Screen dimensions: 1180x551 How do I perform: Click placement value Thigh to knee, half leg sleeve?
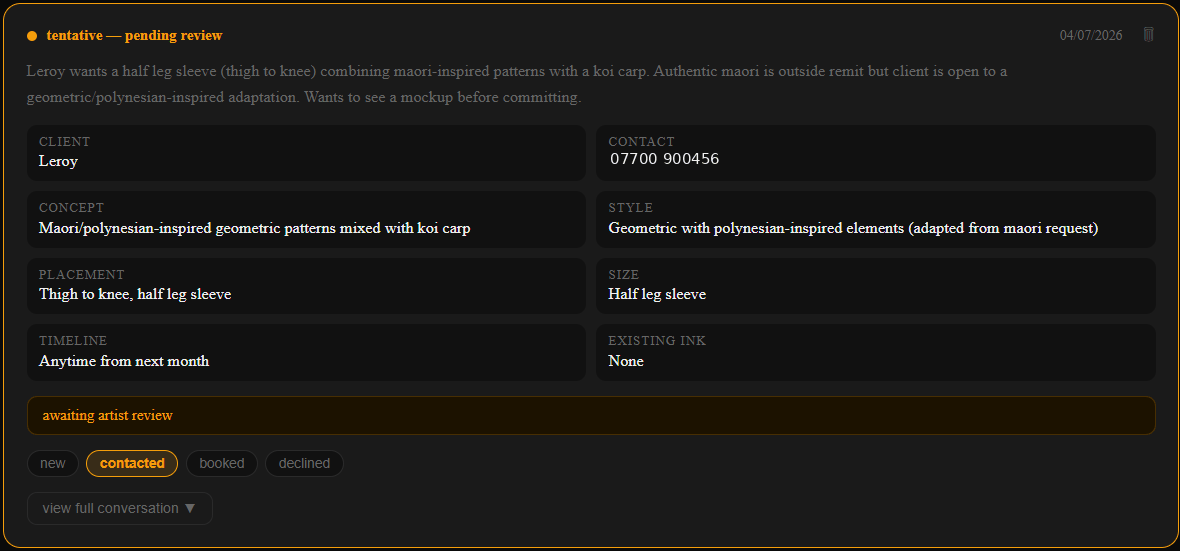[x=135, y=294]
